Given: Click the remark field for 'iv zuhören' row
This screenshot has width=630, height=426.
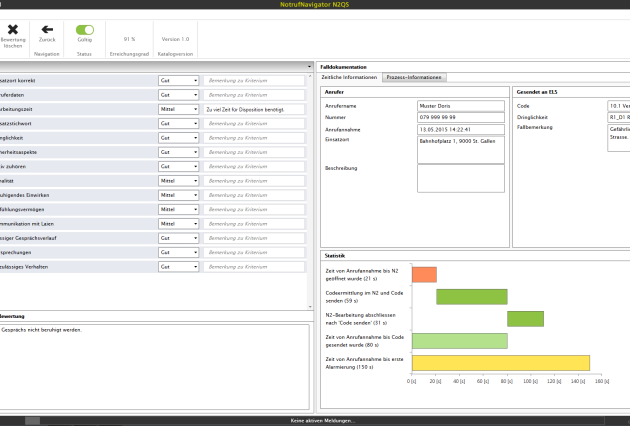Looking at the screenshot, I should (254, 166).
